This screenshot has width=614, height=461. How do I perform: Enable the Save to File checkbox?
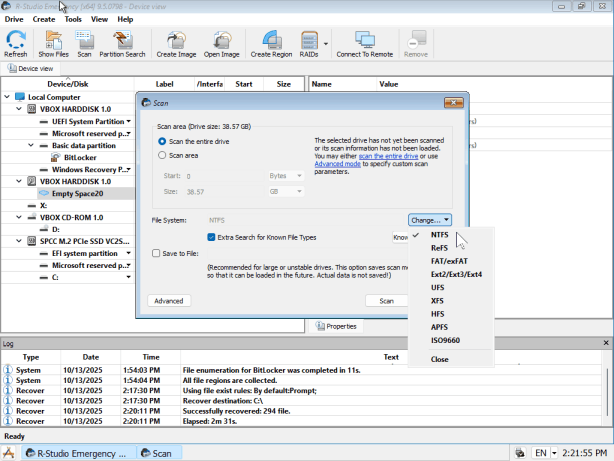click(157, 254)
